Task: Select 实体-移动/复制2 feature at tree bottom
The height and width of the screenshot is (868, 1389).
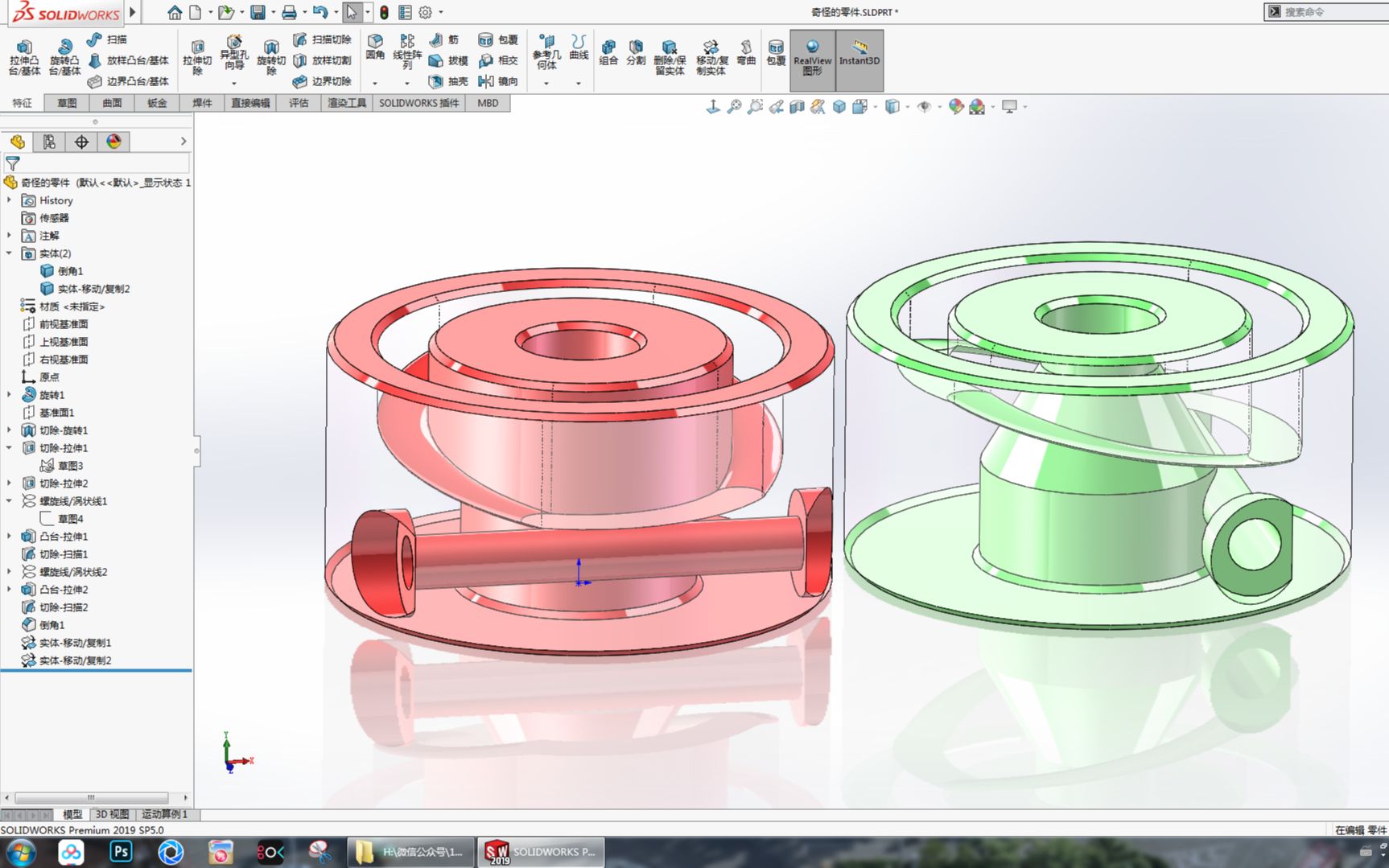Action: coord(67,660)
